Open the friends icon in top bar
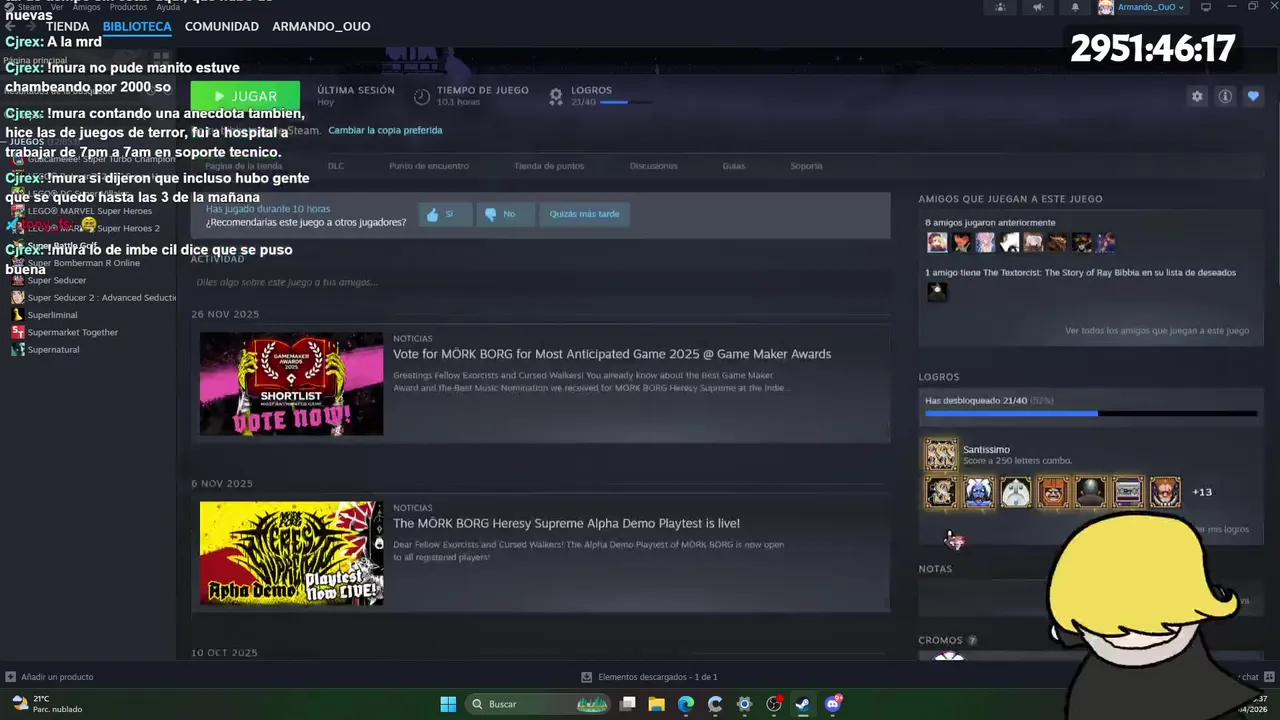The height and width of the screenshot is (720, 1280). (1000, 7)
